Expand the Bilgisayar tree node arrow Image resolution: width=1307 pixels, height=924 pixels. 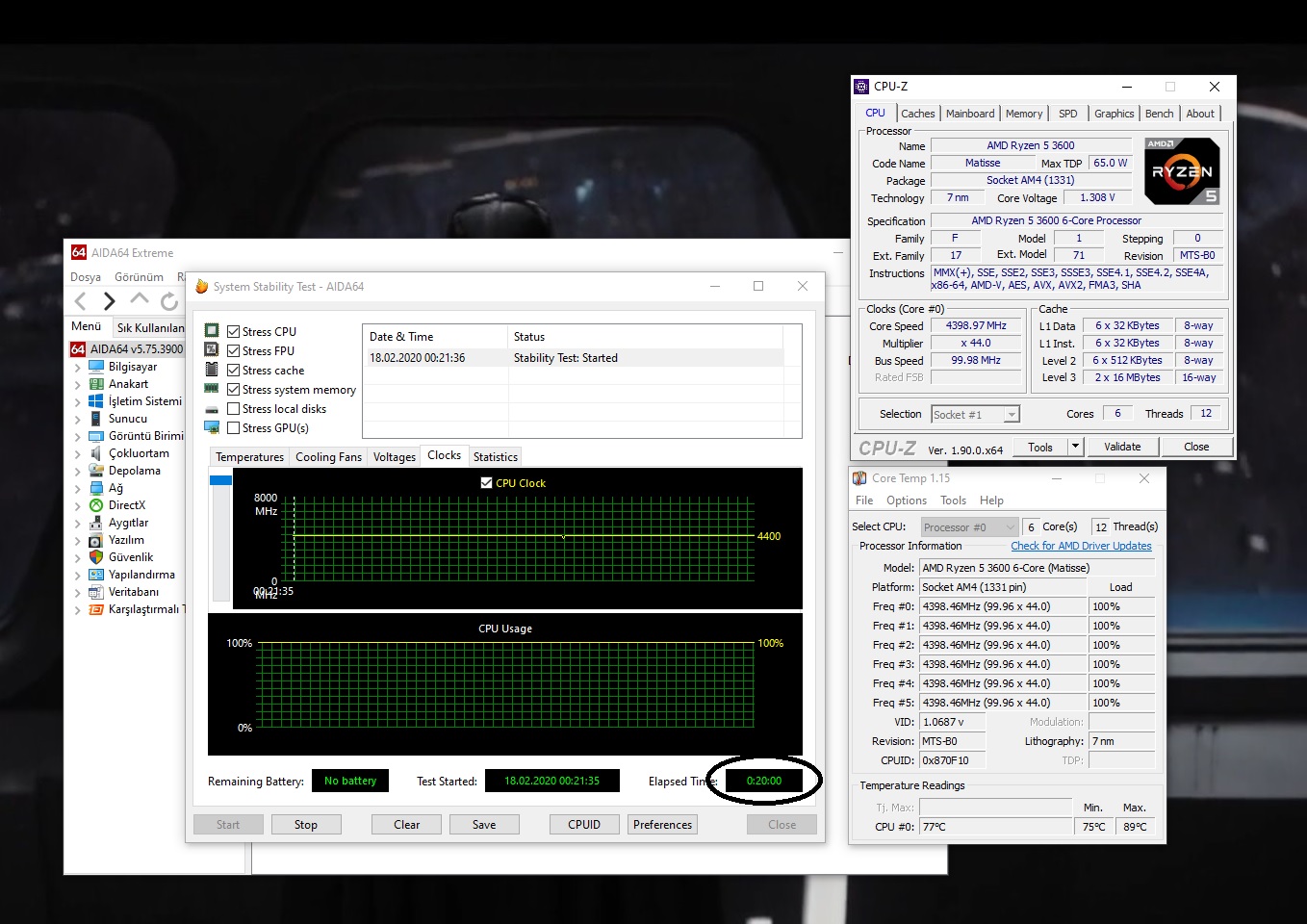click(77, 367)
